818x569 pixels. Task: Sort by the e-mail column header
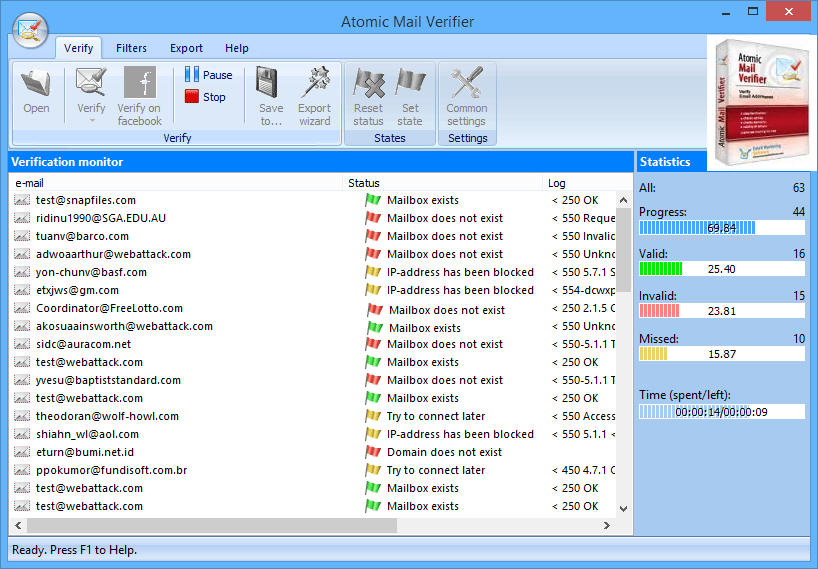coord(176,183)
